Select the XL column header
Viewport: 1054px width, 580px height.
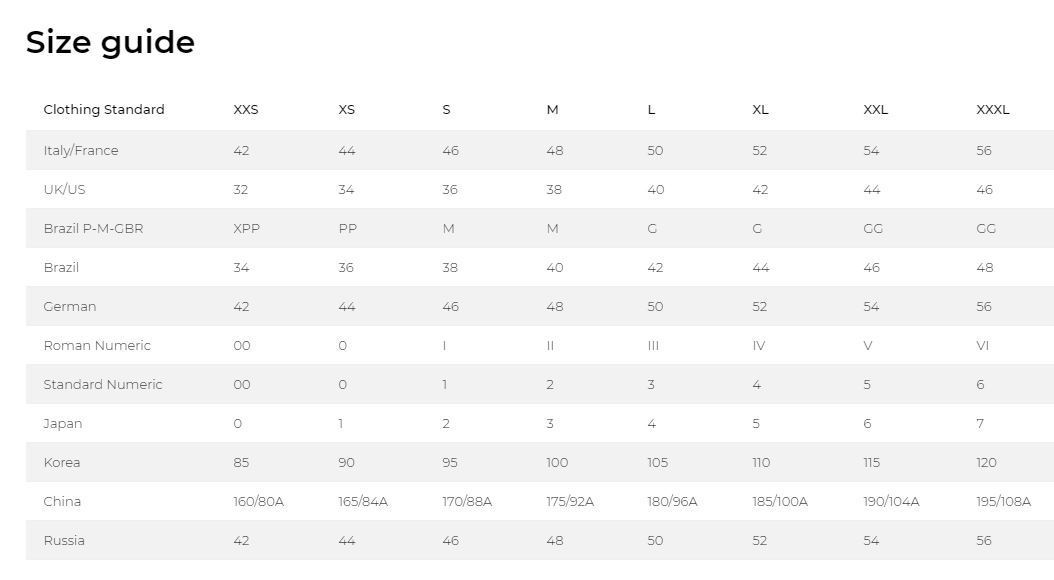[x=760, y=110]
